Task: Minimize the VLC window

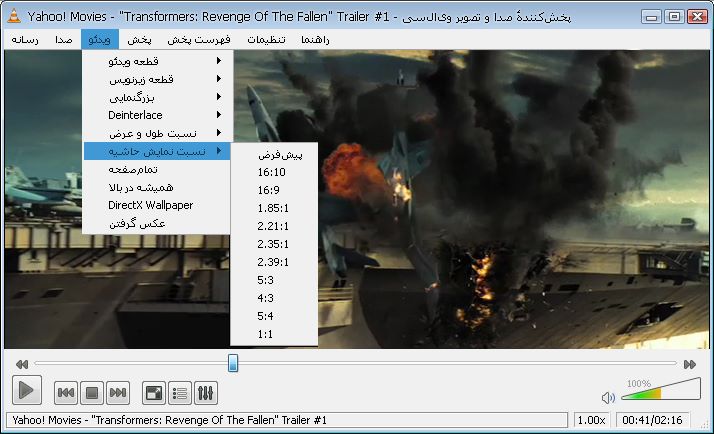Action: (652, 17)
